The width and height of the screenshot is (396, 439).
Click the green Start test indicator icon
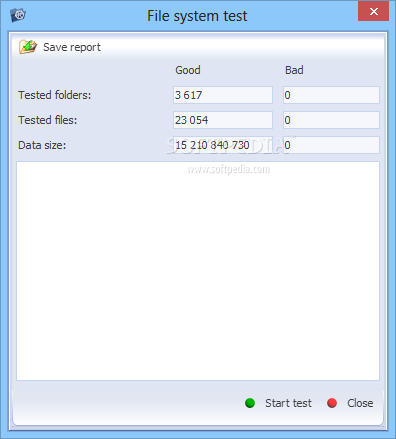[x=250, y=403]
